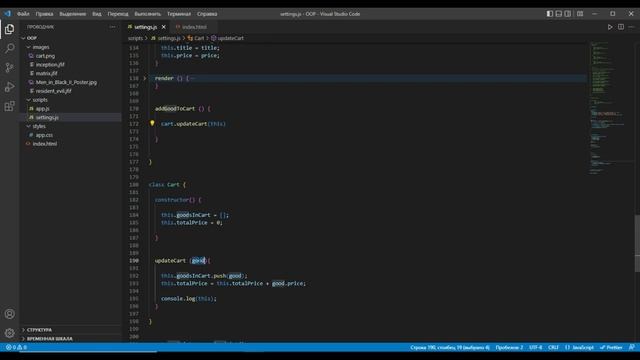The width and height of the screenshot is (640, 360).
Task: Open app.css in file tree
Action: (x=44, y=135)
